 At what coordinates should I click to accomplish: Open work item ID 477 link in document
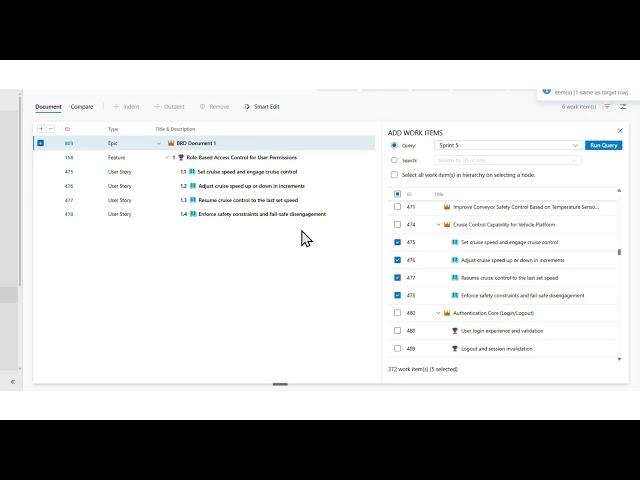tap(69, 200)
